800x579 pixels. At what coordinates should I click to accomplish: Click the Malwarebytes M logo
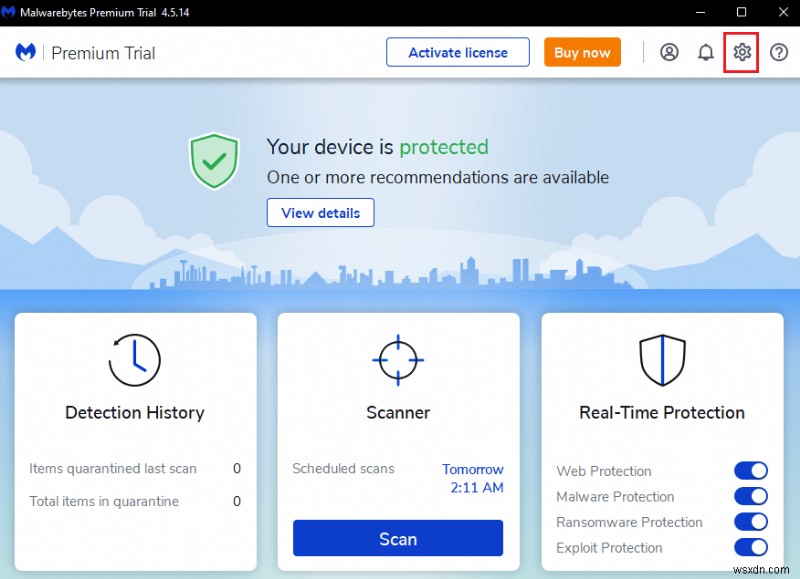24,52
